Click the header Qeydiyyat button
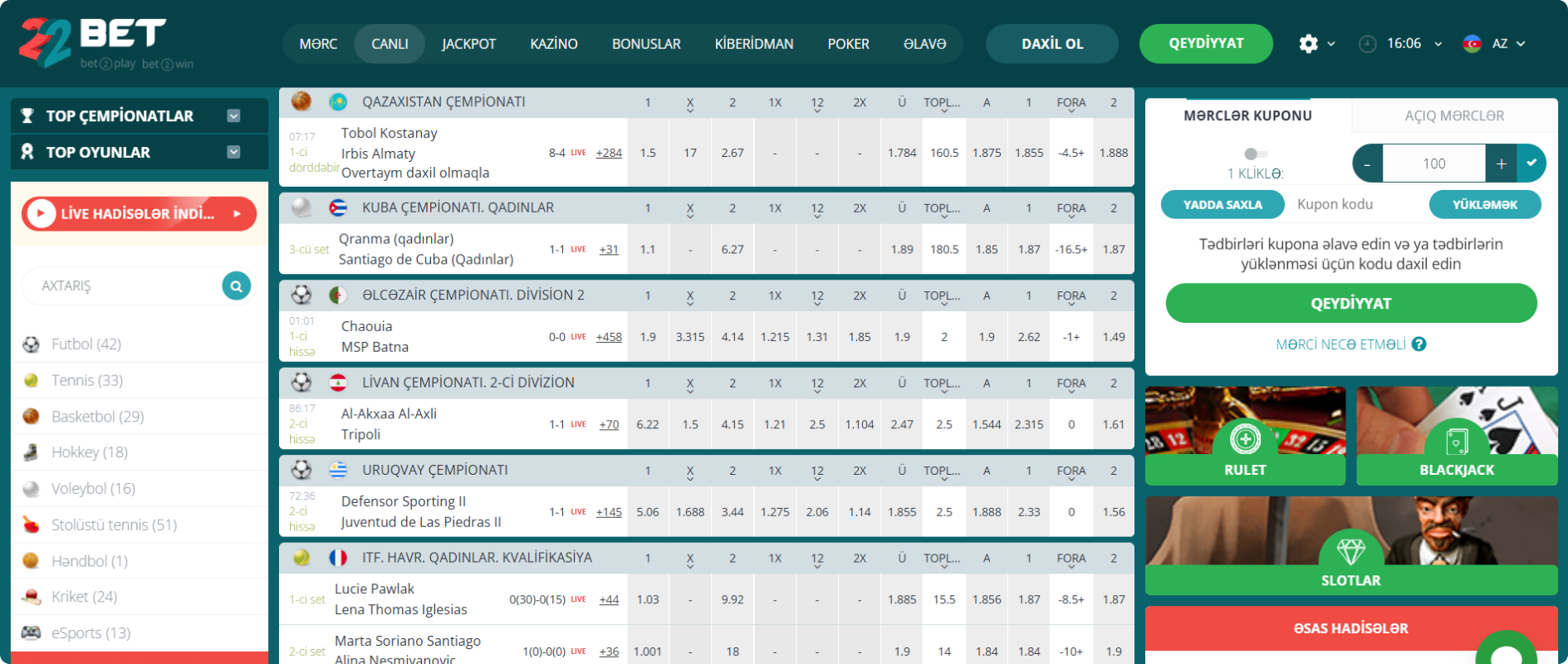Screen dimensions: 1568x664 1206,44
